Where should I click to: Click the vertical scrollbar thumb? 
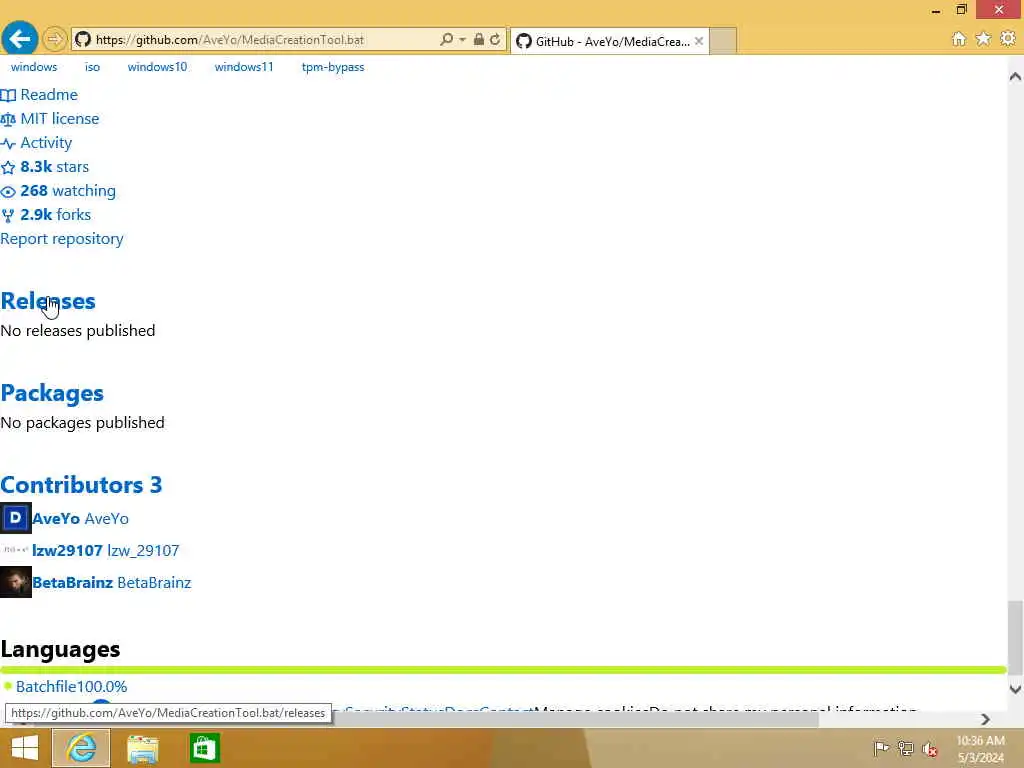pos(1015,638)
